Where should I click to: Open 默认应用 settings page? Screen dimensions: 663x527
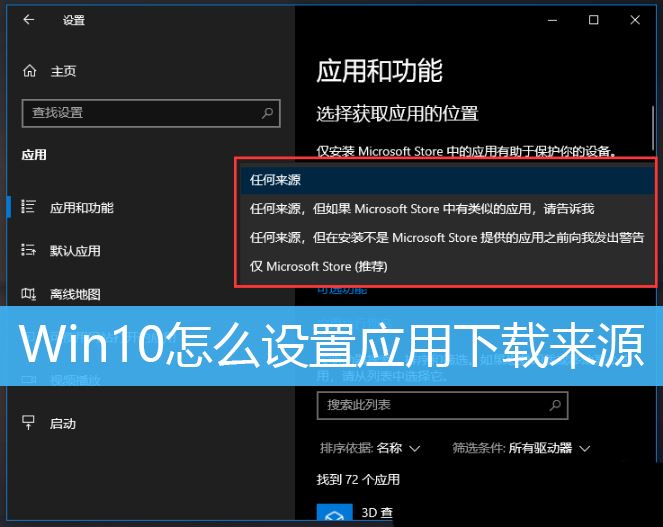75,251
